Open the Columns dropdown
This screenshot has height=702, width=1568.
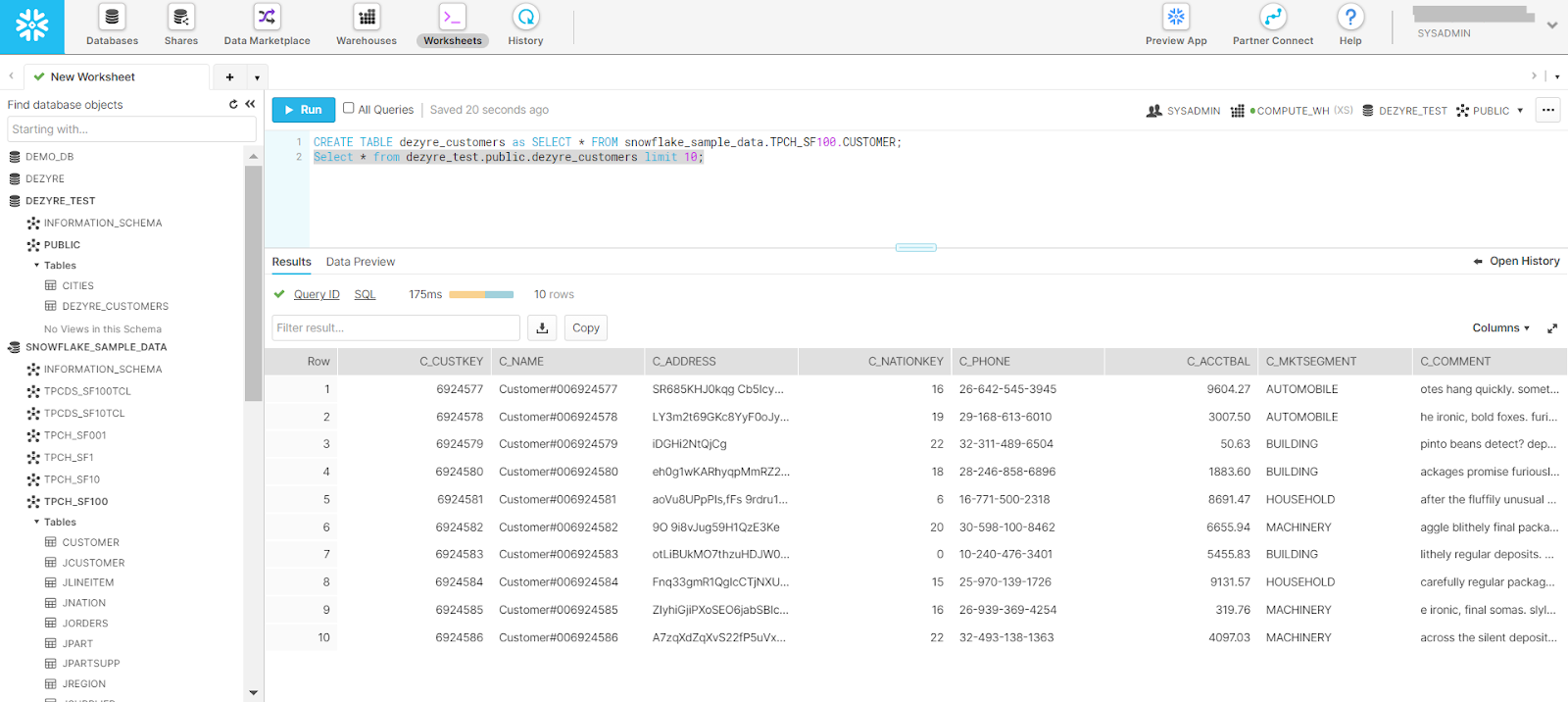coord(1500,327)
